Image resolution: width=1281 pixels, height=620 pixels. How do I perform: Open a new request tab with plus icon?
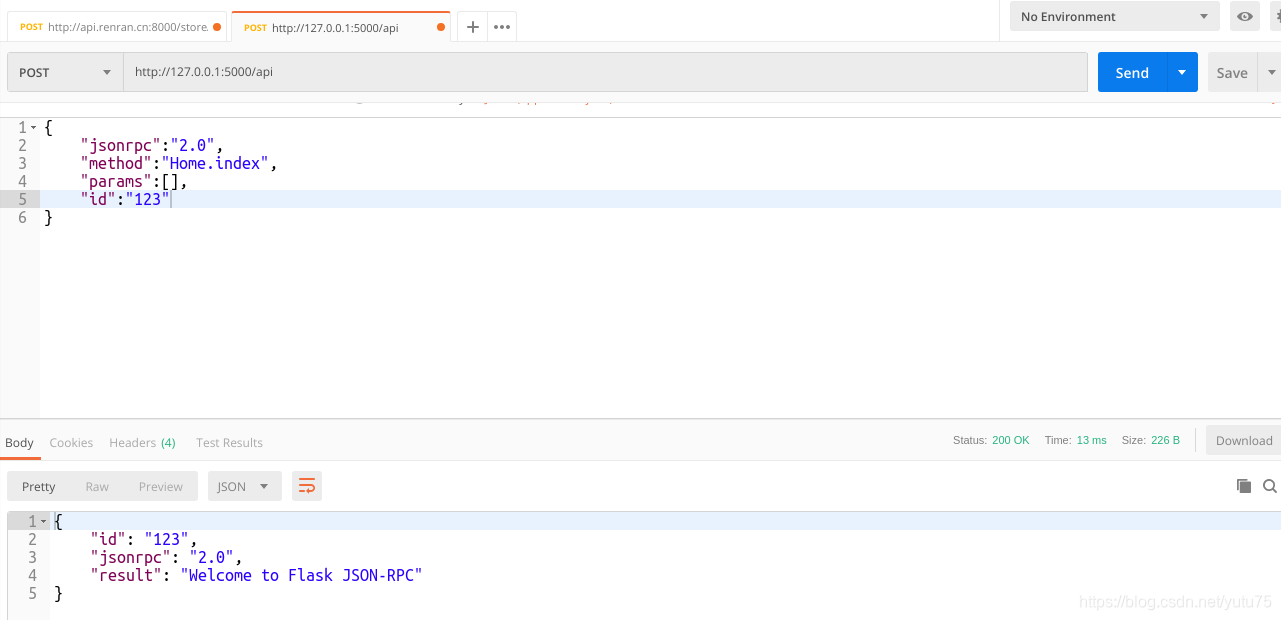pyautogui.click(x=472, y=26)
